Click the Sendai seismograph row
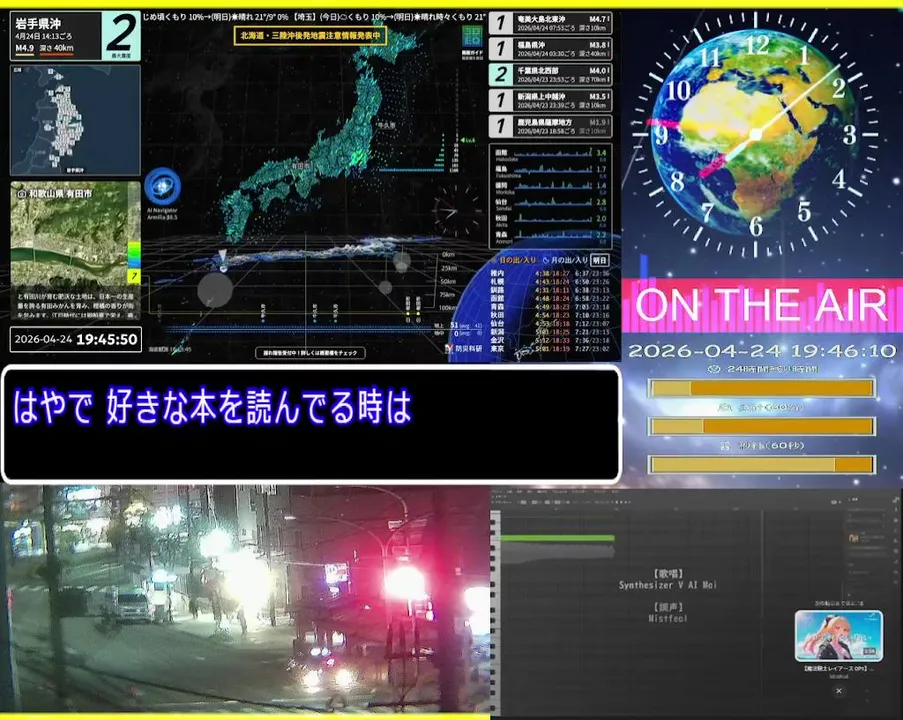903x720 pixels. [x=551, y=204]
